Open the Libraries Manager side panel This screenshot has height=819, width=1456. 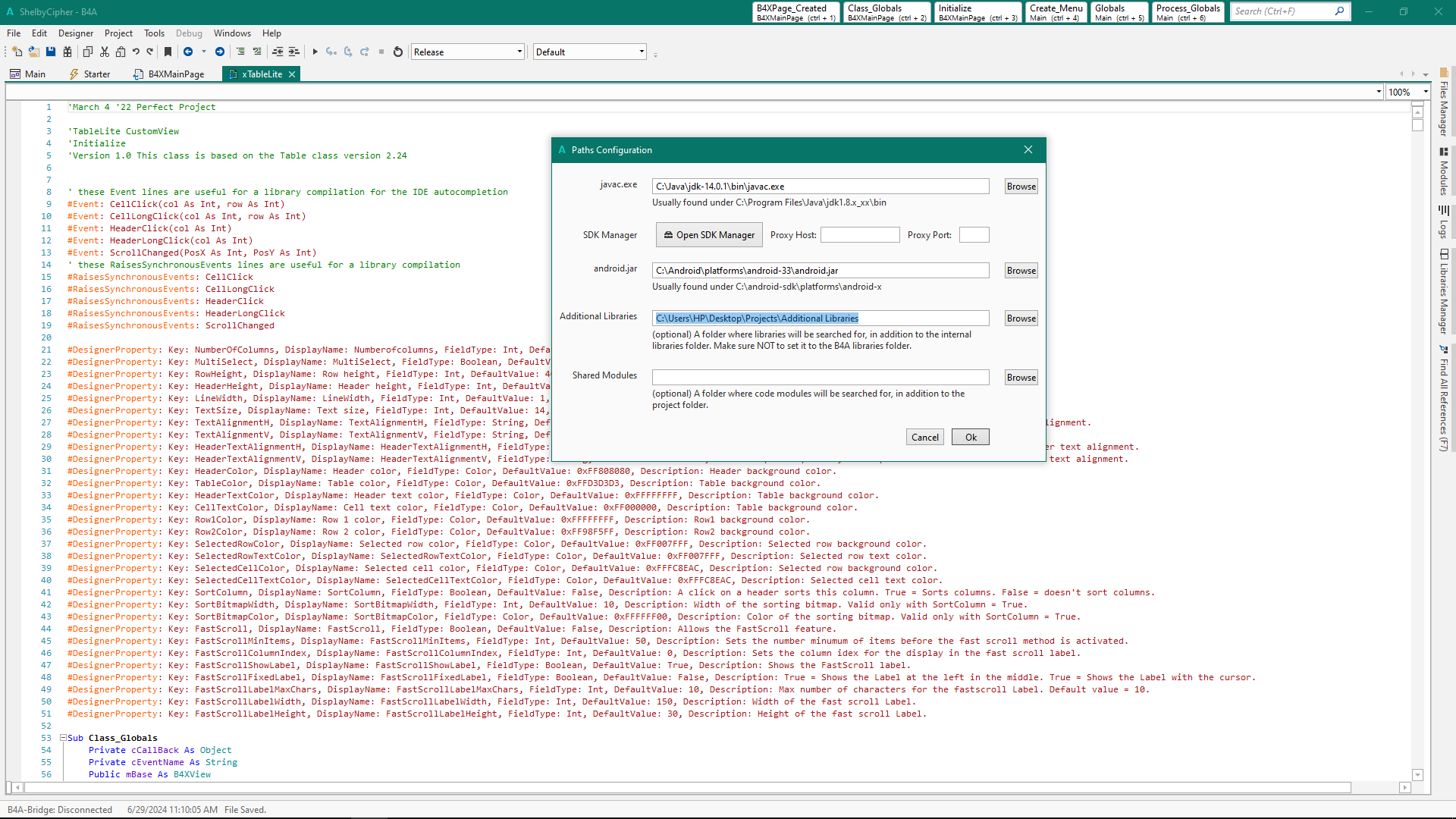tap(1444, 292)
